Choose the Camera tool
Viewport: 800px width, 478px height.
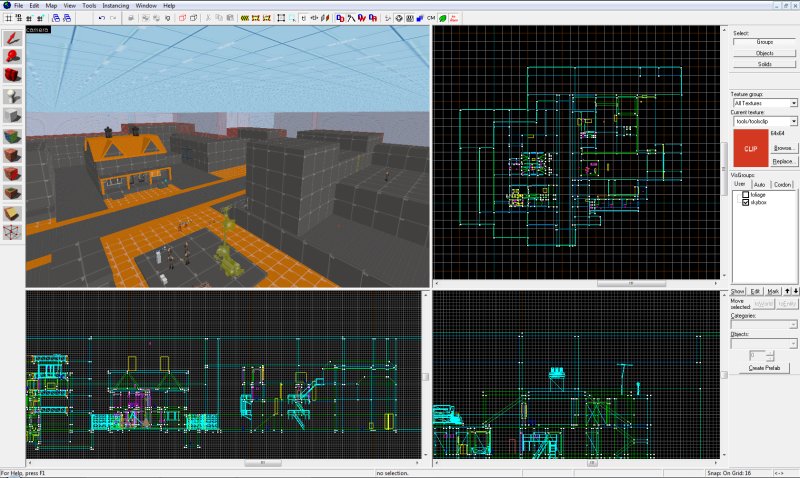pyautogui.click(x=12, y=76)
